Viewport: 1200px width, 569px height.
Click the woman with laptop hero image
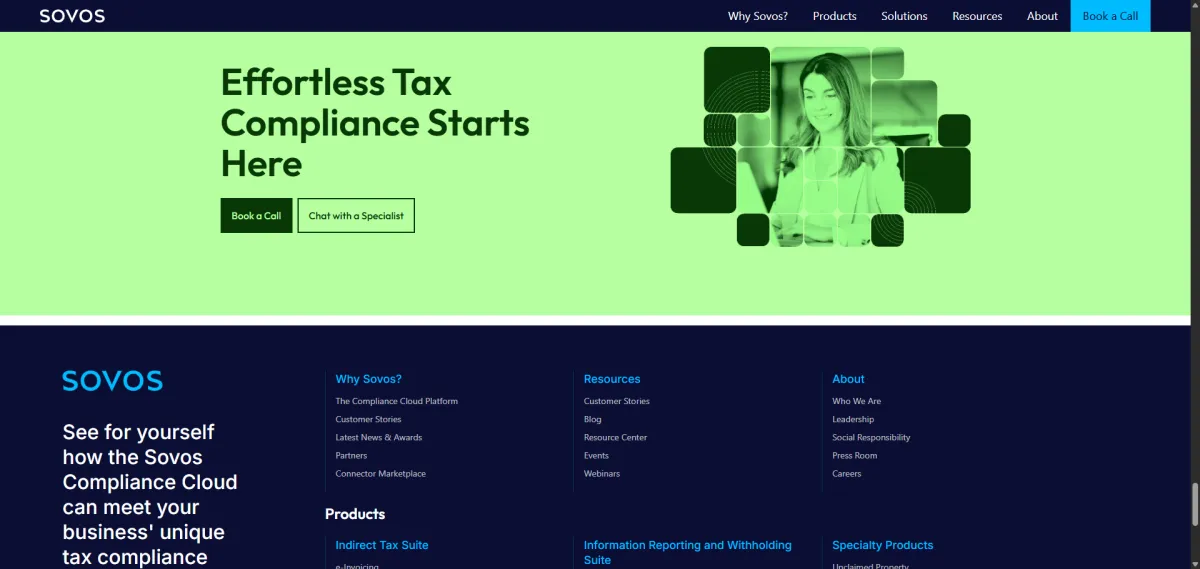click(x=820, y=146)
